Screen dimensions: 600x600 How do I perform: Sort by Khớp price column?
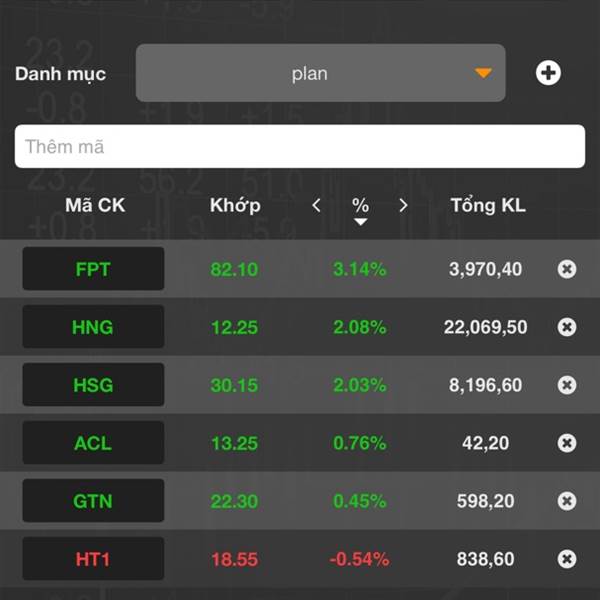tap(235, 205)
